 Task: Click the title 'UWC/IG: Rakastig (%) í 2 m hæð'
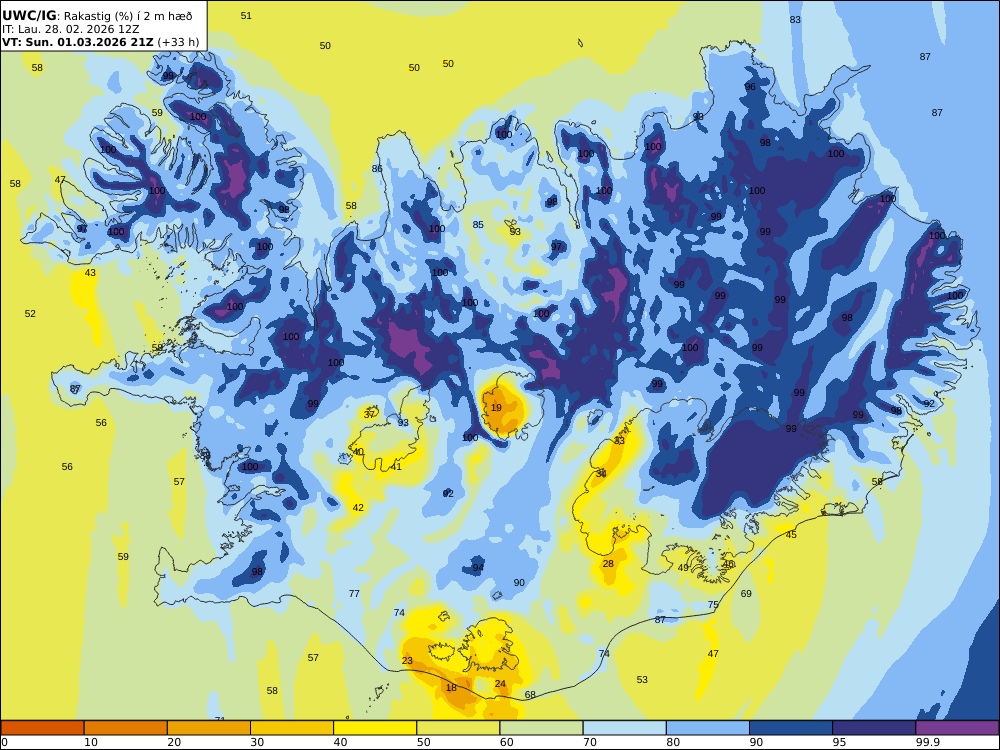97,16
